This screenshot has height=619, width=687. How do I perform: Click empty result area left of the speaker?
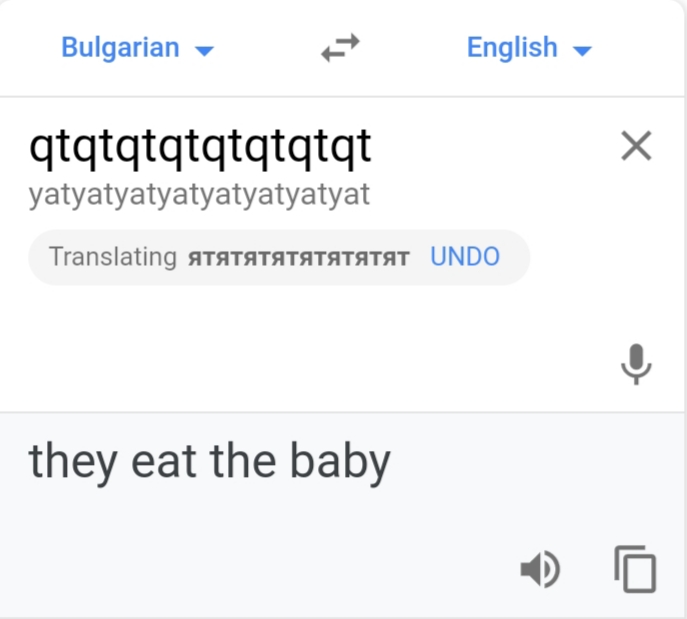tap(250, 570)
